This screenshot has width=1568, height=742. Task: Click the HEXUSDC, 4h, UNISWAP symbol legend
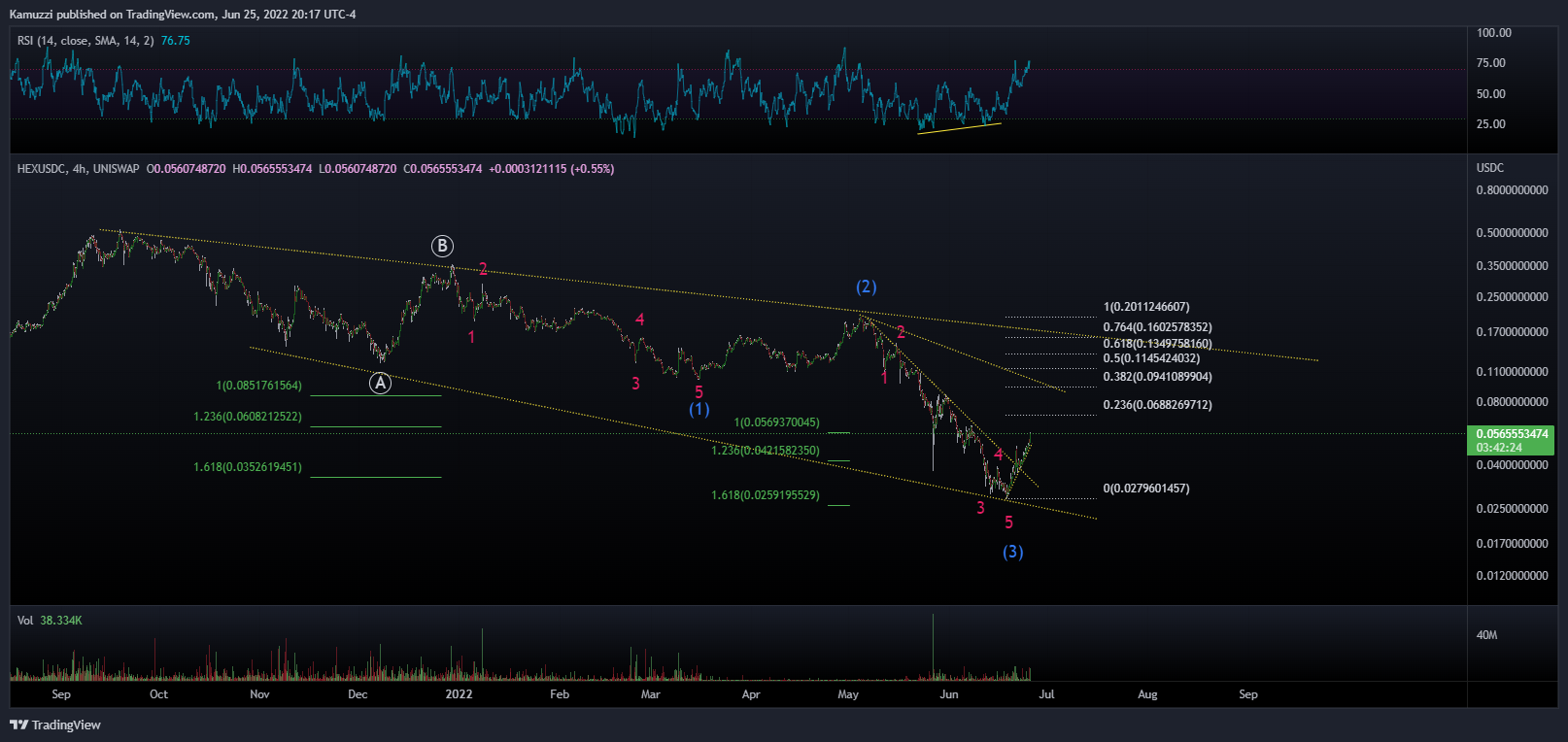78,169
